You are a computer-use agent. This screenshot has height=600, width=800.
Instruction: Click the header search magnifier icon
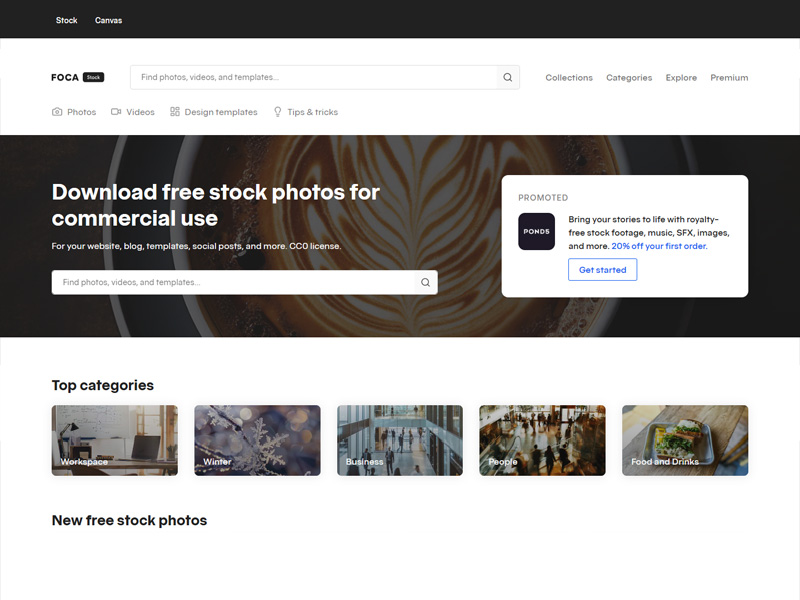508,78
